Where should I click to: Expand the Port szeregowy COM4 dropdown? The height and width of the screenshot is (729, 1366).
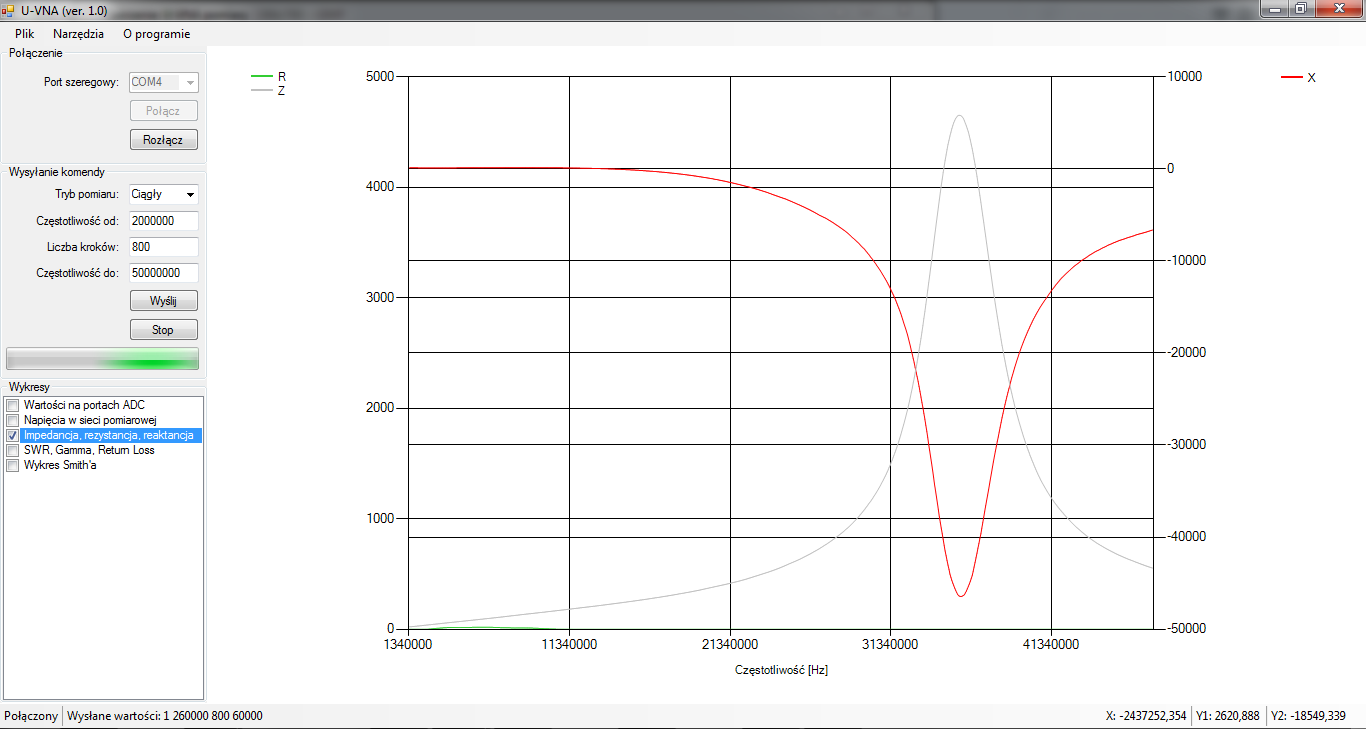coord(190,82)
